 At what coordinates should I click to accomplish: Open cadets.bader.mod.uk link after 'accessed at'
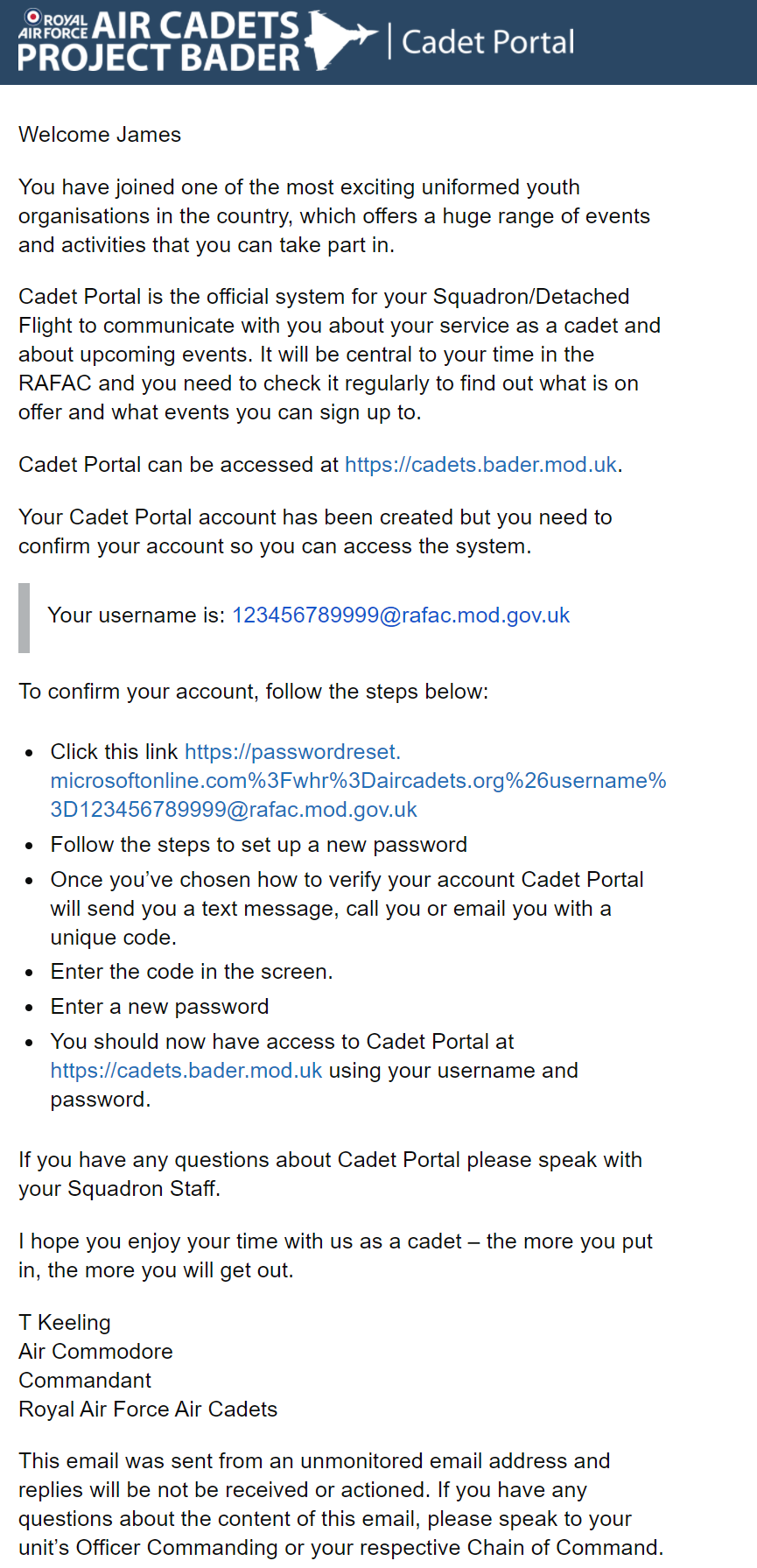tap(480, 465)
